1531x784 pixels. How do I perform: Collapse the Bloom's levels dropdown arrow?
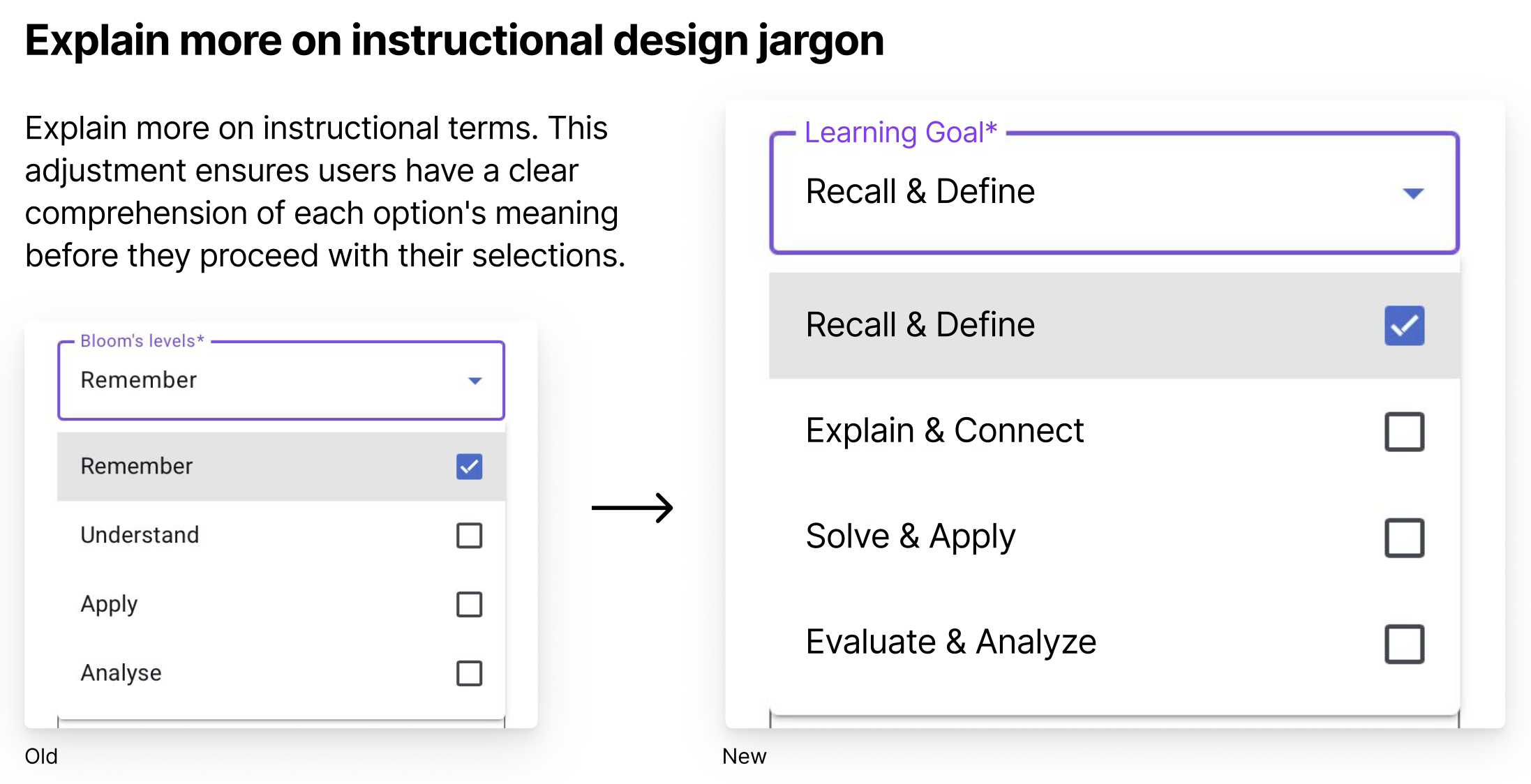coord(475,381)
